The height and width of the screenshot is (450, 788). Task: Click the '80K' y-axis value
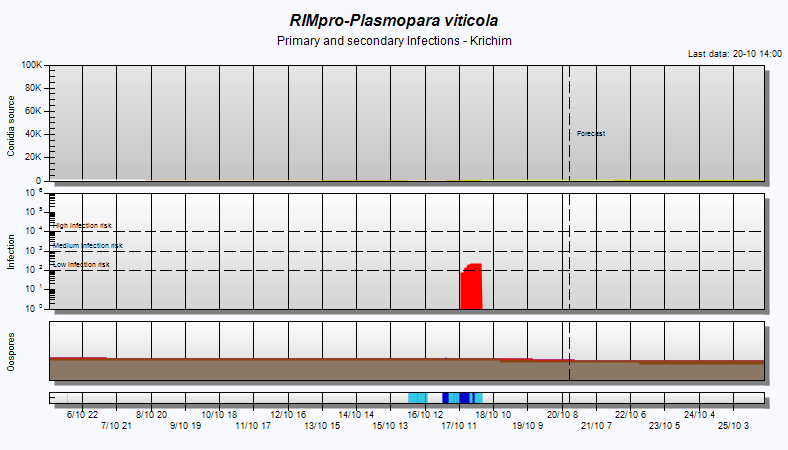(33, 88)
